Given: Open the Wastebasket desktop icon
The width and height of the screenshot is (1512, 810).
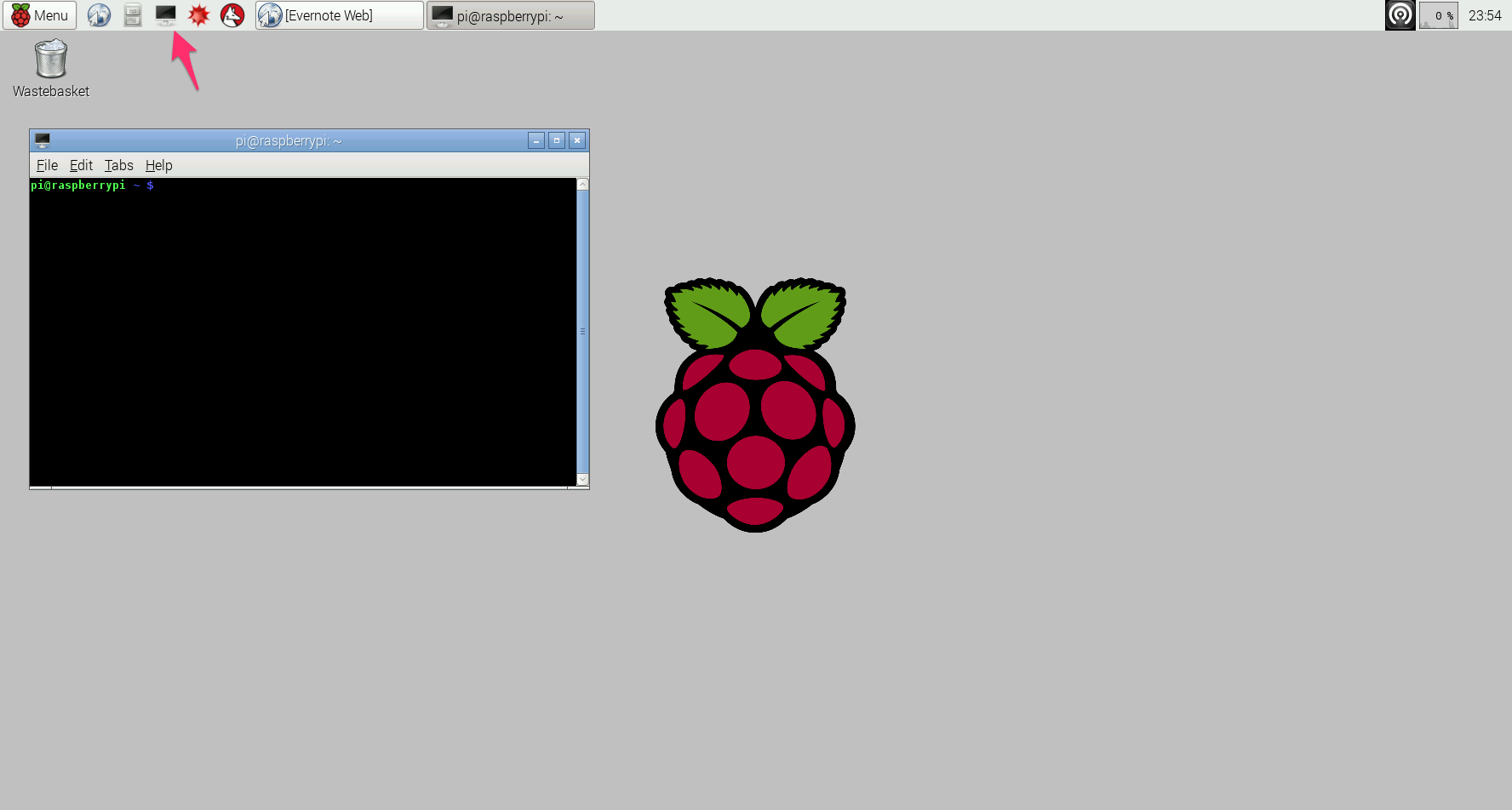Looking at the screenshot, I should coord(51,68).
